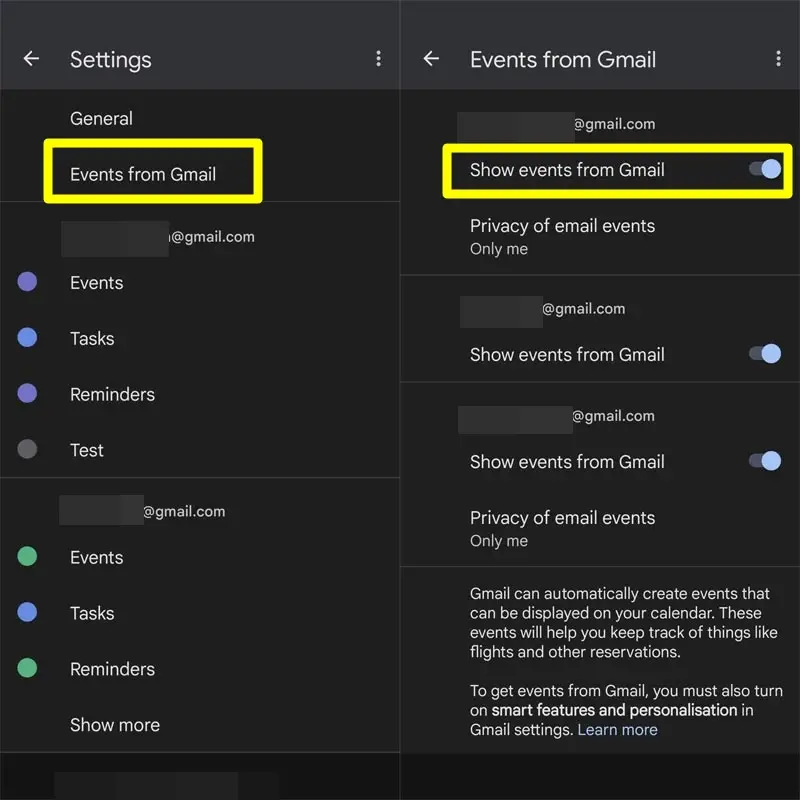Screen dimensions: 800x800
Task: Select Tasks calendar of second account
Action: (x=199, y=613)
